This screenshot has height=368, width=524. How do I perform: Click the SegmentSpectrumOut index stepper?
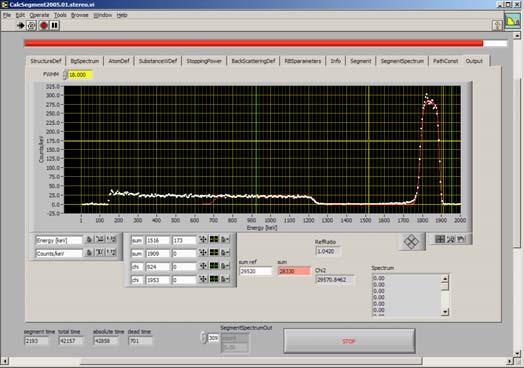click(204, 338)
